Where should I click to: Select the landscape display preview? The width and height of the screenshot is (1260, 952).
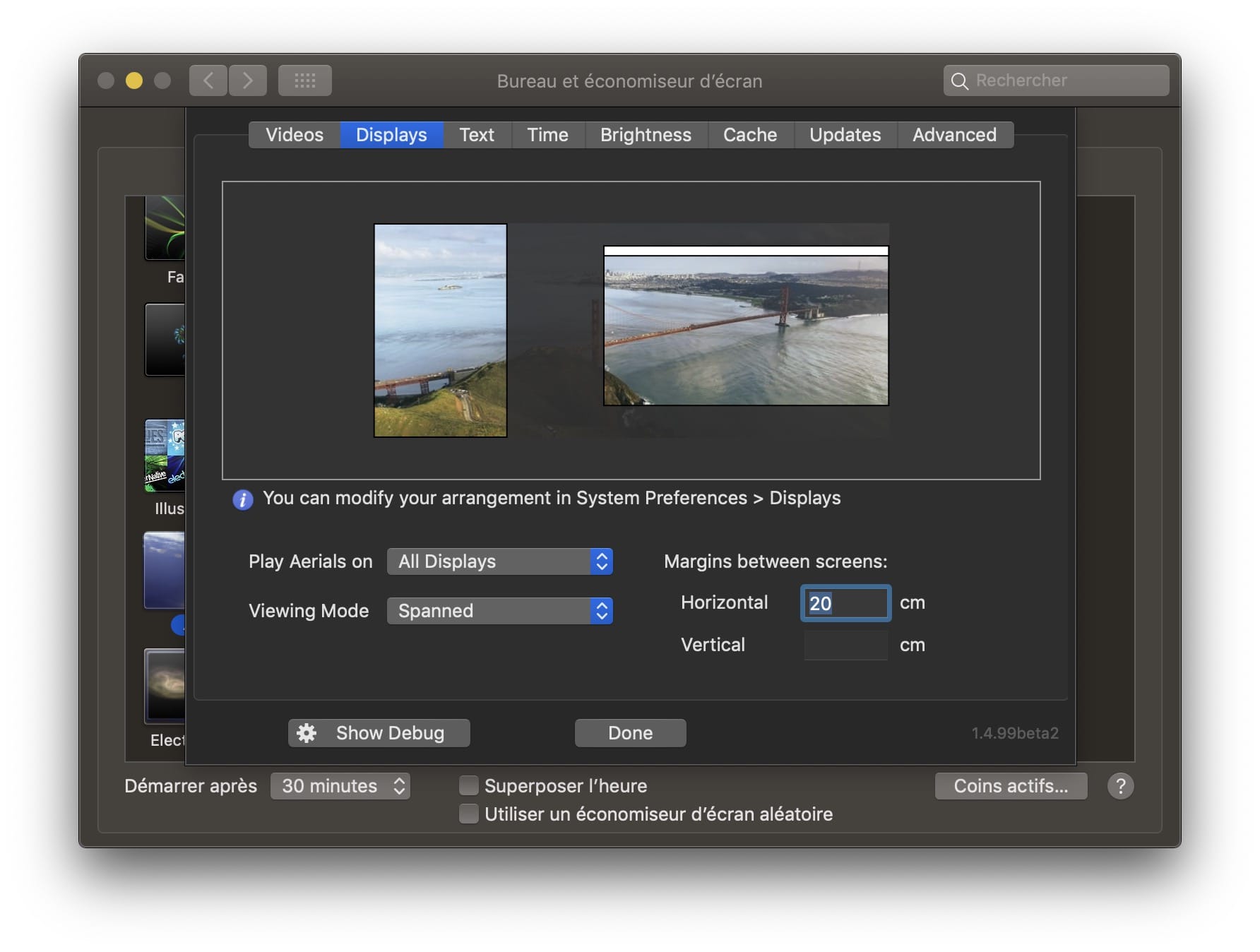tap(746, 326)
